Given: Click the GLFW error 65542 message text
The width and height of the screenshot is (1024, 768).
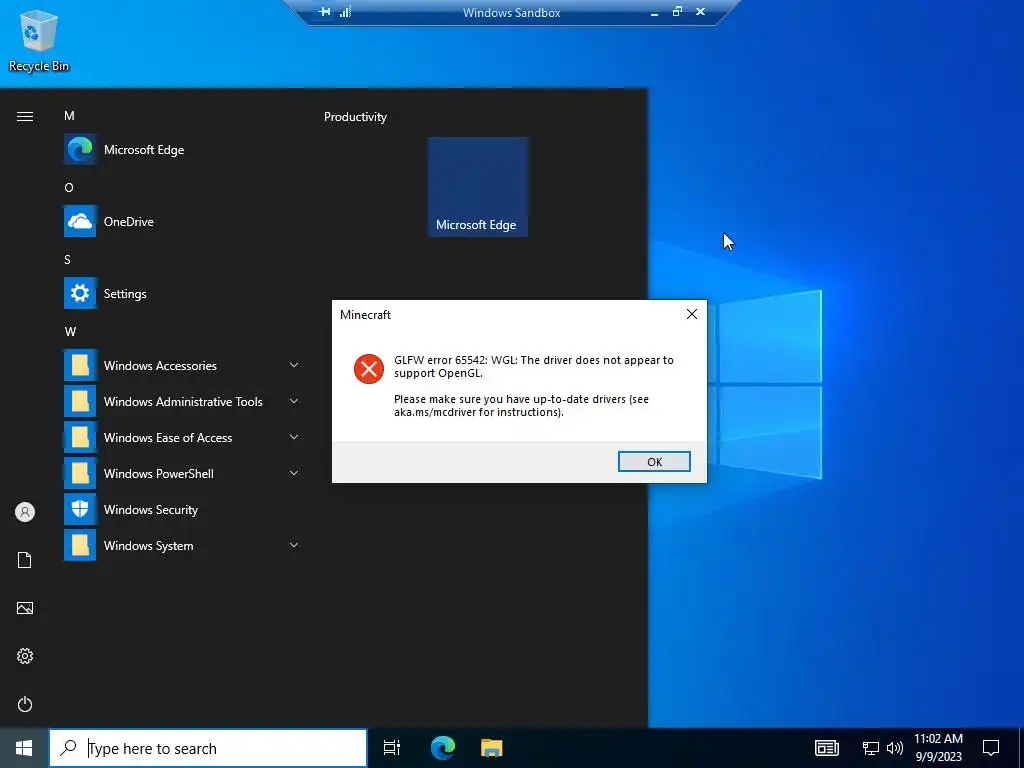Looking at the screenshot, I should point(533,366).
